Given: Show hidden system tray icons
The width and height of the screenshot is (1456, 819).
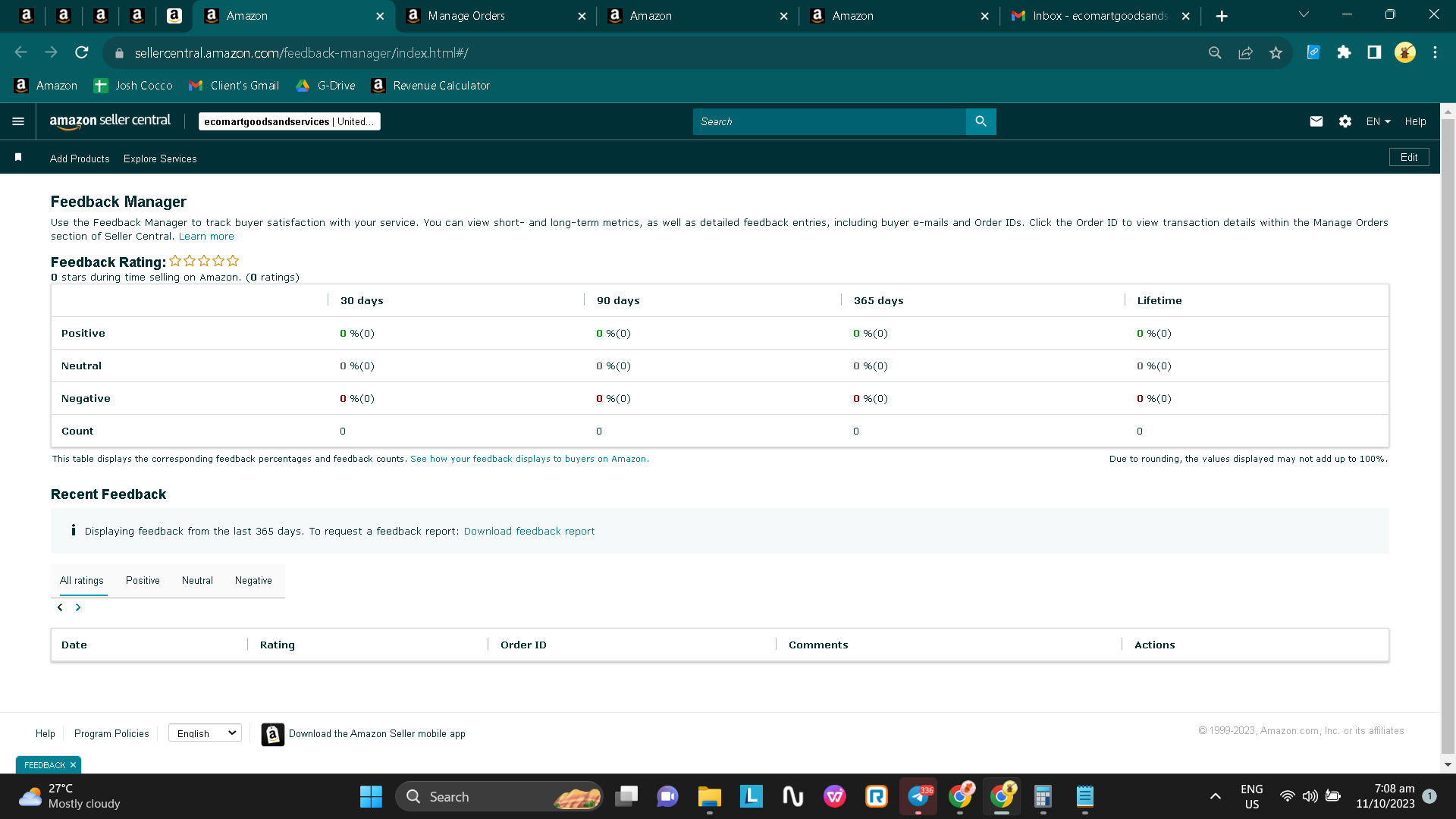Looking at the screenshot, I should 1215,796.
